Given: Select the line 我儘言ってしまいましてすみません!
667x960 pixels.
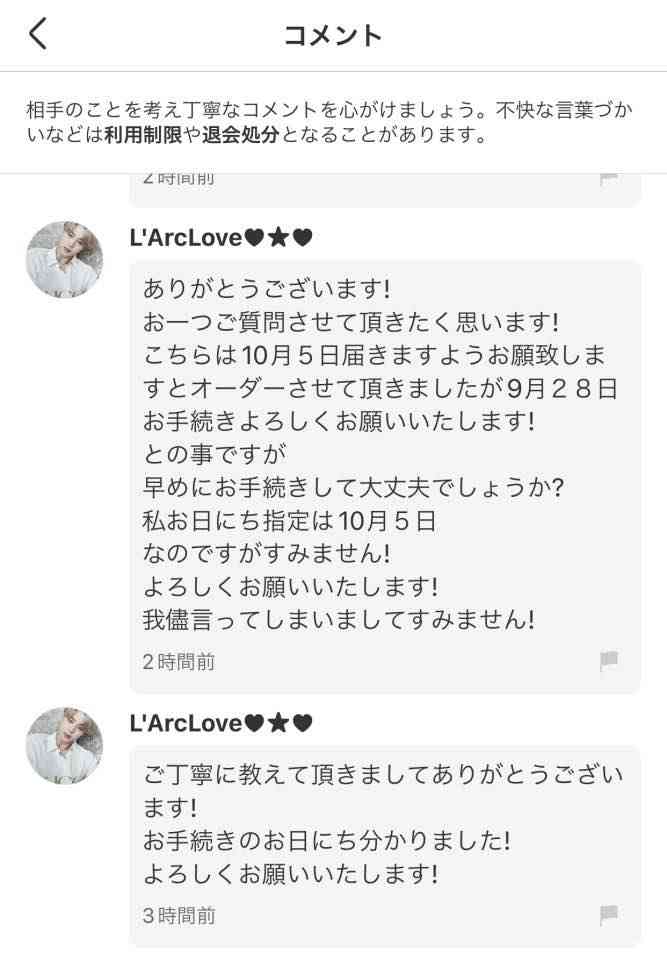Looking at the screenshot, I should pyautogui.click(x=339, y=620).
